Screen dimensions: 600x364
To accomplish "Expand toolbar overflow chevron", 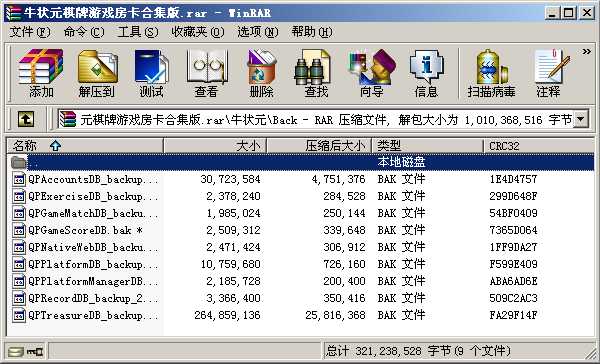I will pyautogui.click(x=587, y=51).
